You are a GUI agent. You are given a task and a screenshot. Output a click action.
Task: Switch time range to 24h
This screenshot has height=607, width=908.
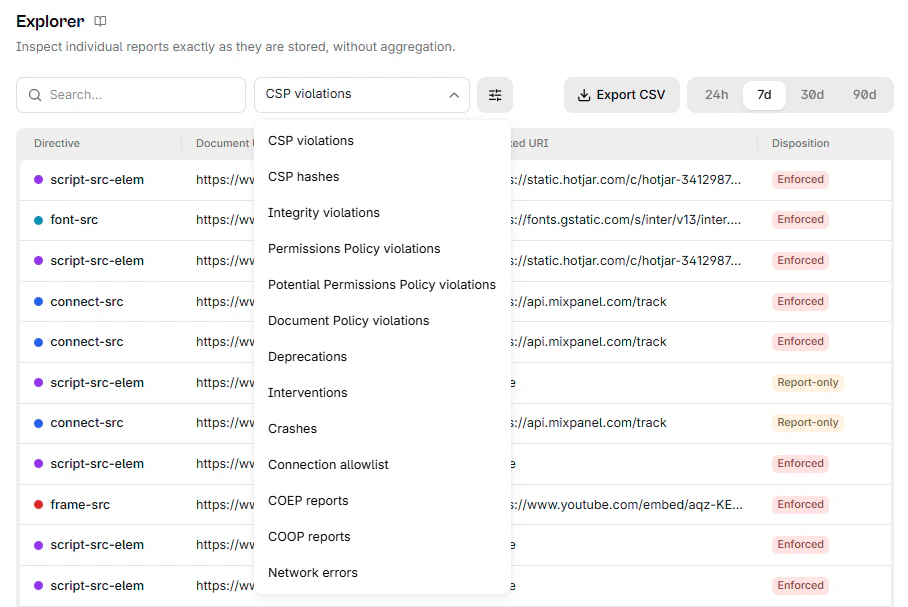pyautogui.click(x=716, y=95)
